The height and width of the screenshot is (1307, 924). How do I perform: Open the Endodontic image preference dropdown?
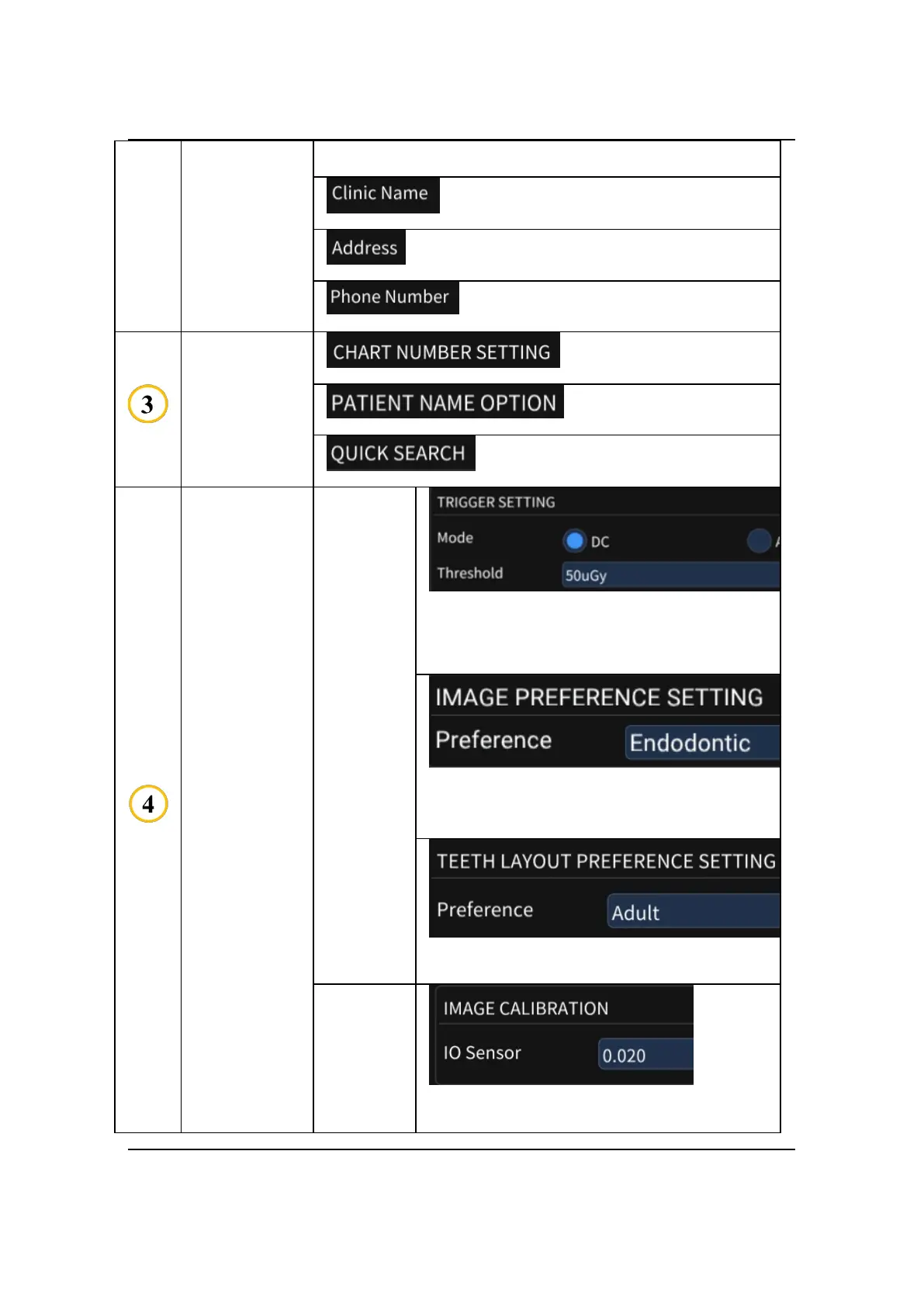pos(701,743)
